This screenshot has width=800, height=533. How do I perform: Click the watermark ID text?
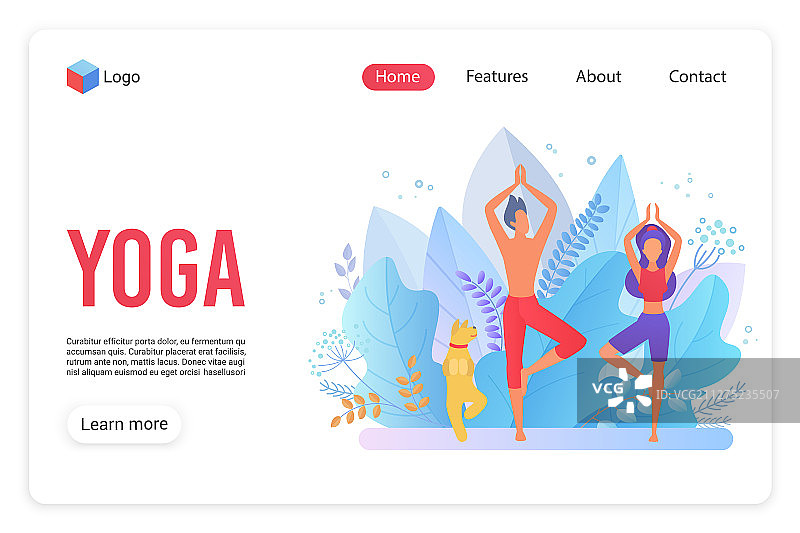(x=718, y=394)
